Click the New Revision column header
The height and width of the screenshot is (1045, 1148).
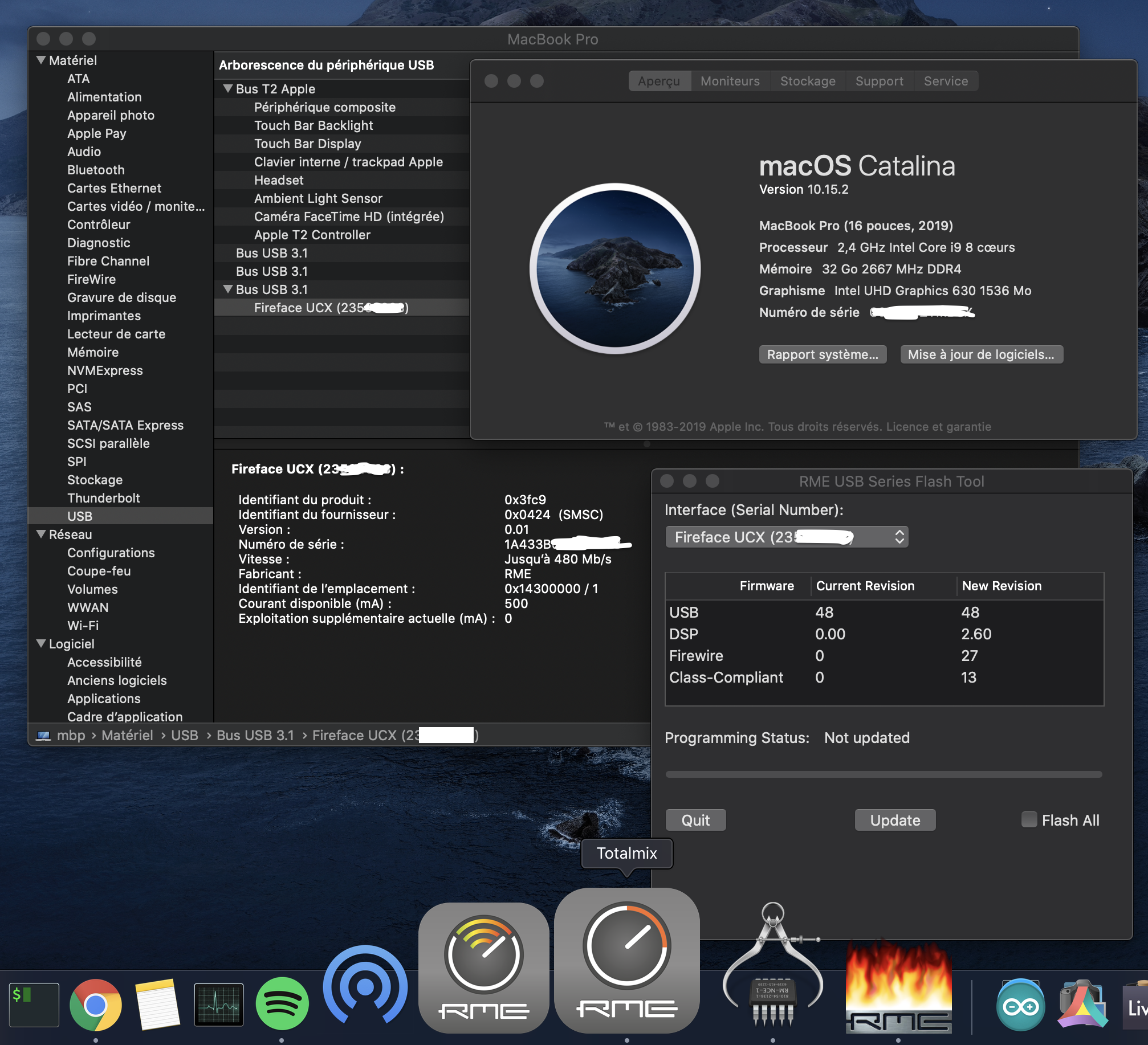[x=1030, y=586]
